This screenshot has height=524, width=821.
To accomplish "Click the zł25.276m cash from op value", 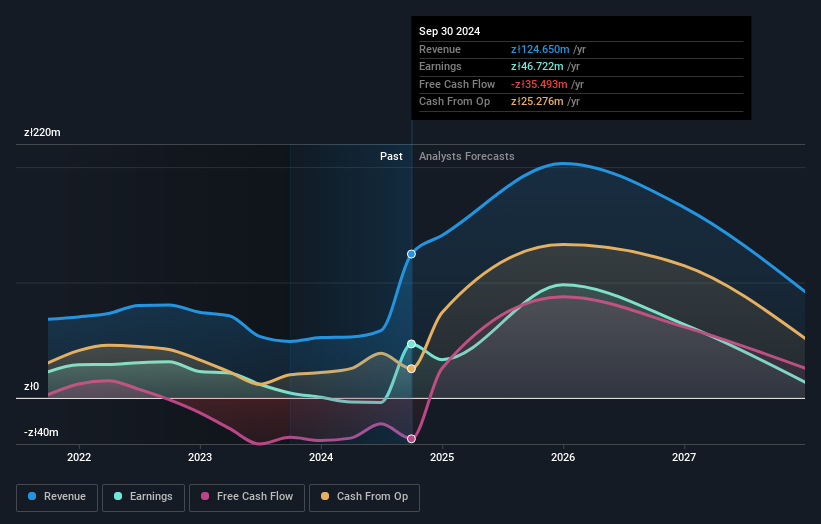I will (x=537, y=102).
